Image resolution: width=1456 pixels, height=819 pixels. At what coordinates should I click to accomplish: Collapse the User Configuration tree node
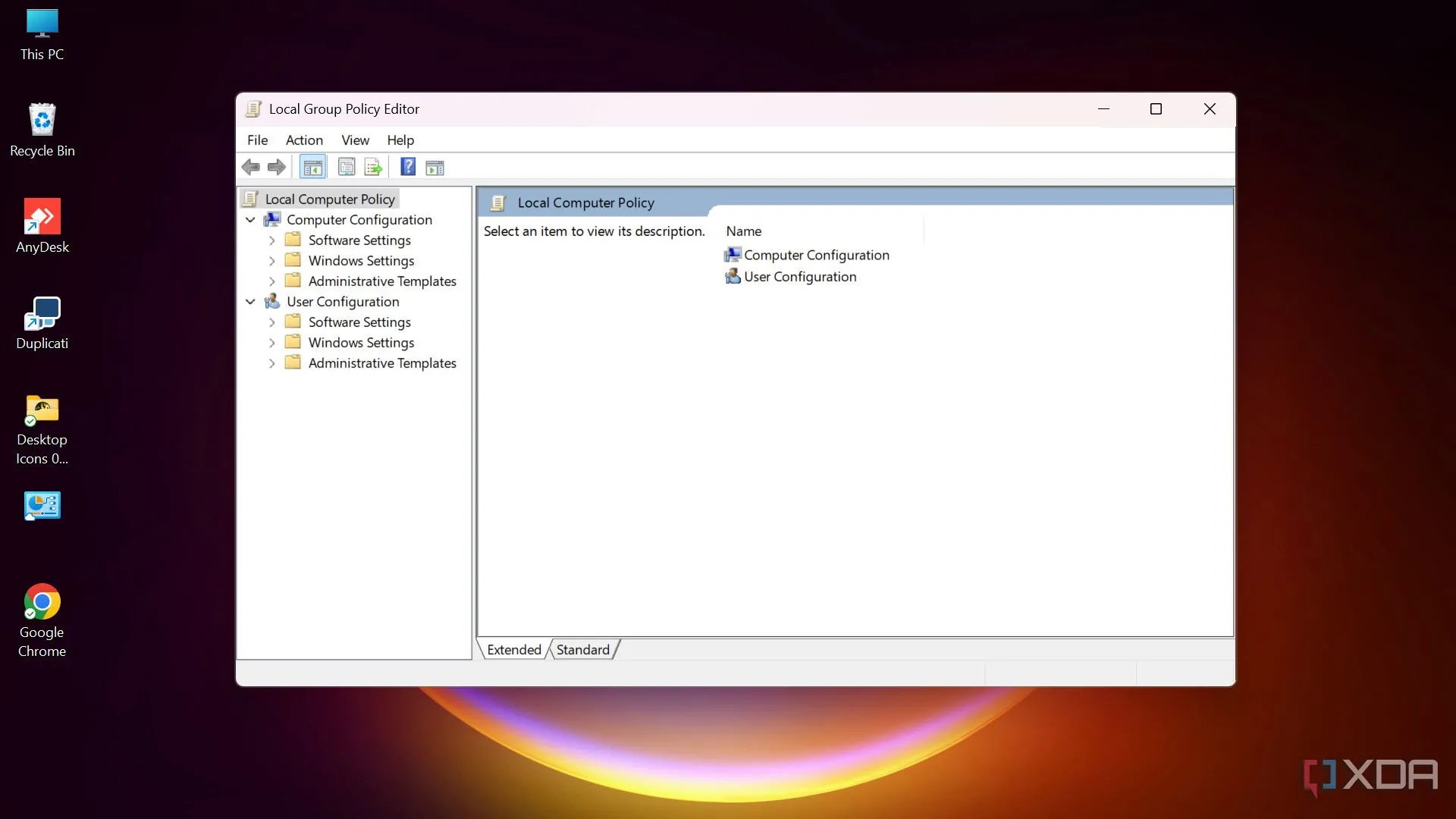point(250,302)
